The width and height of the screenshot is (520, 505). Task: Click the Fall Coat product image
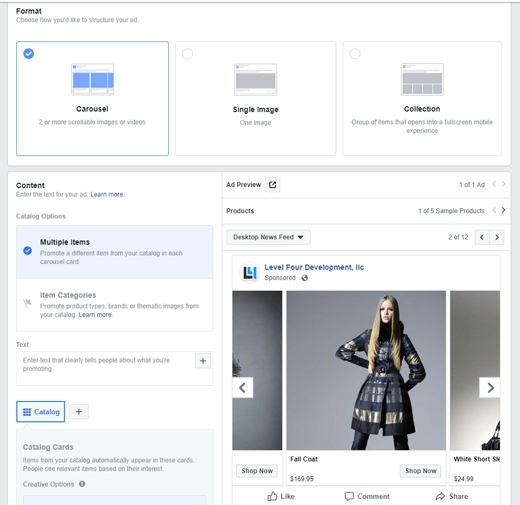366,370
